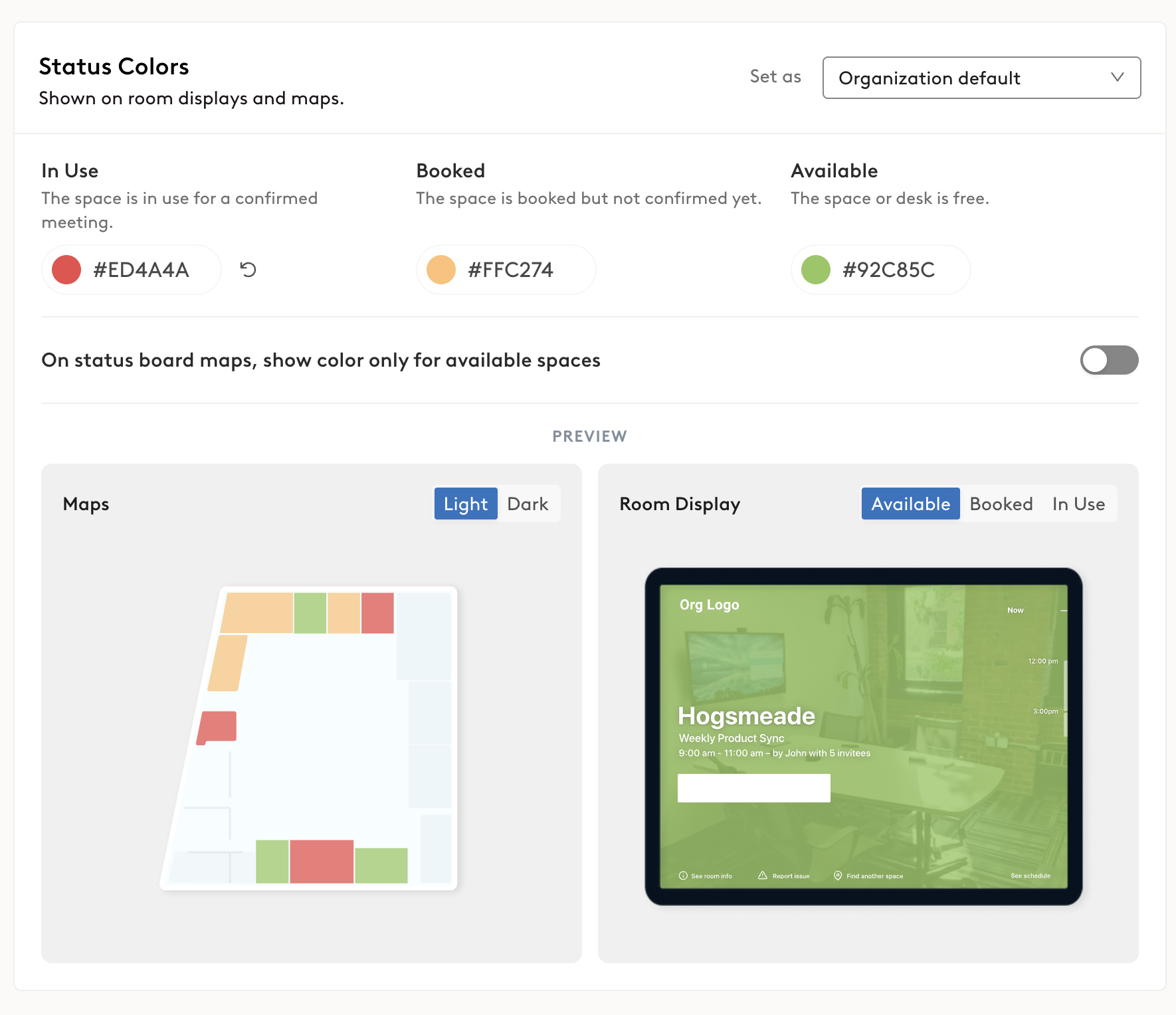Click the floor map preview thumbnail
Image resolution: width=1176 pixels, height=1015 pixels.
coord(310,738)
